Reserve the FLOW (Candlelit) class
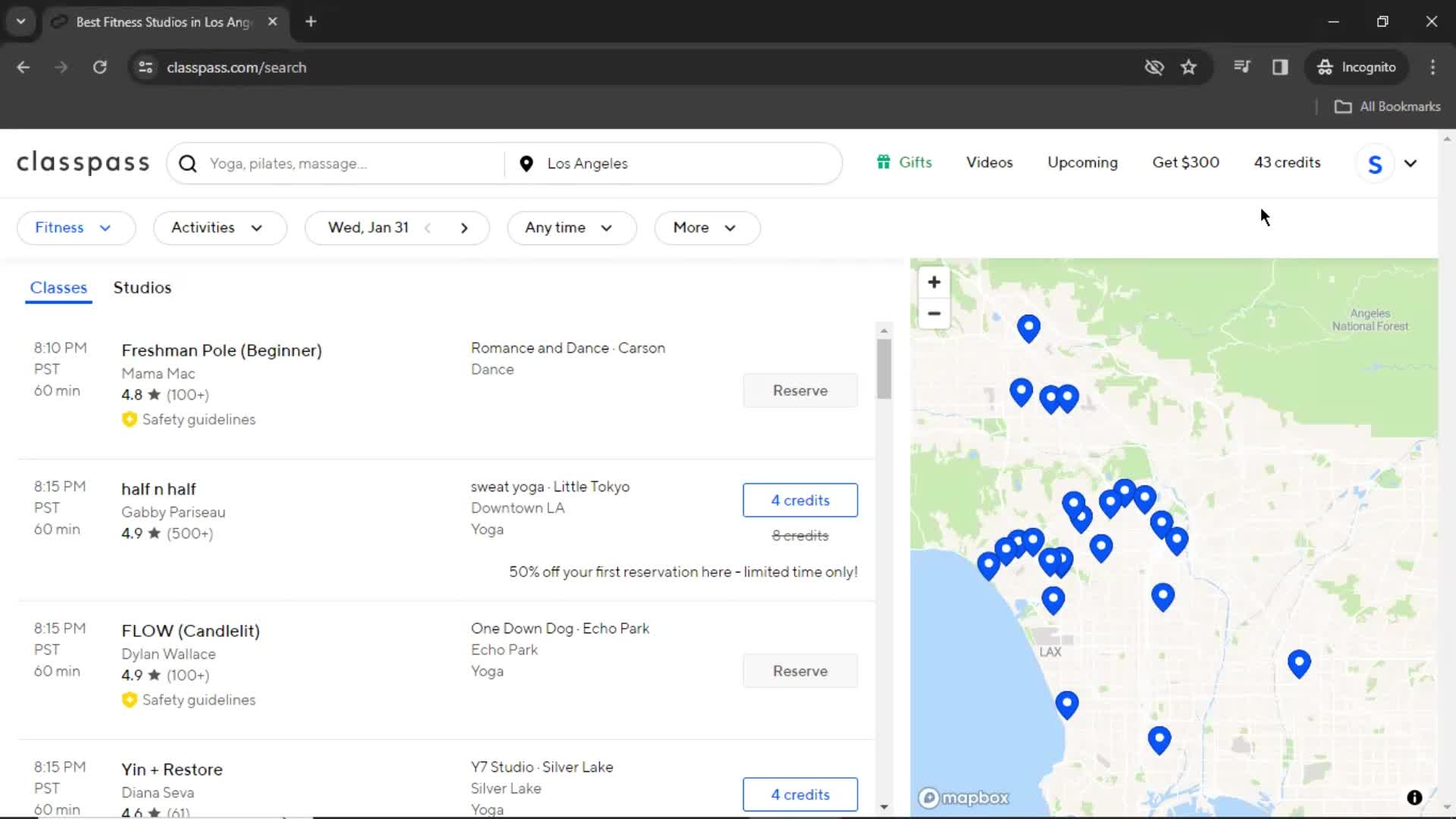The width and height of the screenshot is (1456, 819). tap(800, 671)
